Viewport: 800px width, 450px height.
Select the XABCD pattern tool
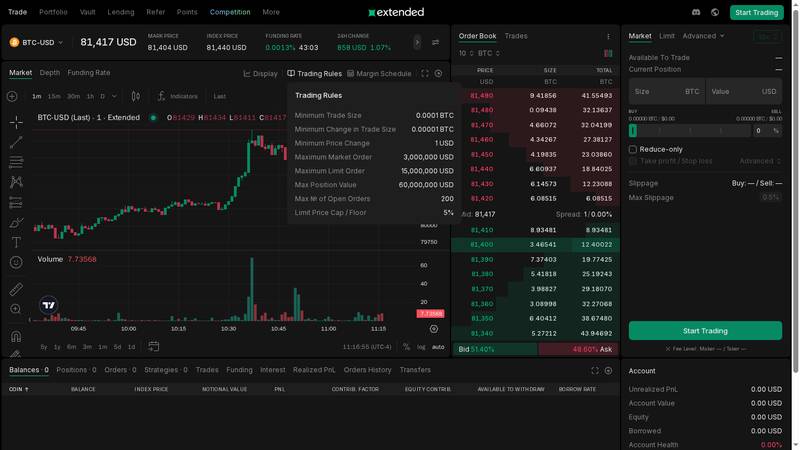pos(16,182)
